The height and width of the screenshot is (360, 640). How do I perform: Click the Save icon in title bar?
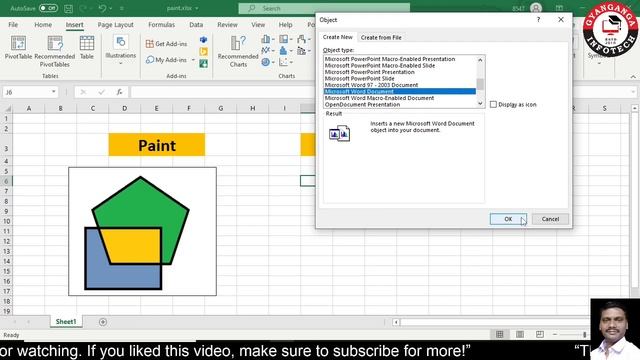click(x=69, y=8)
